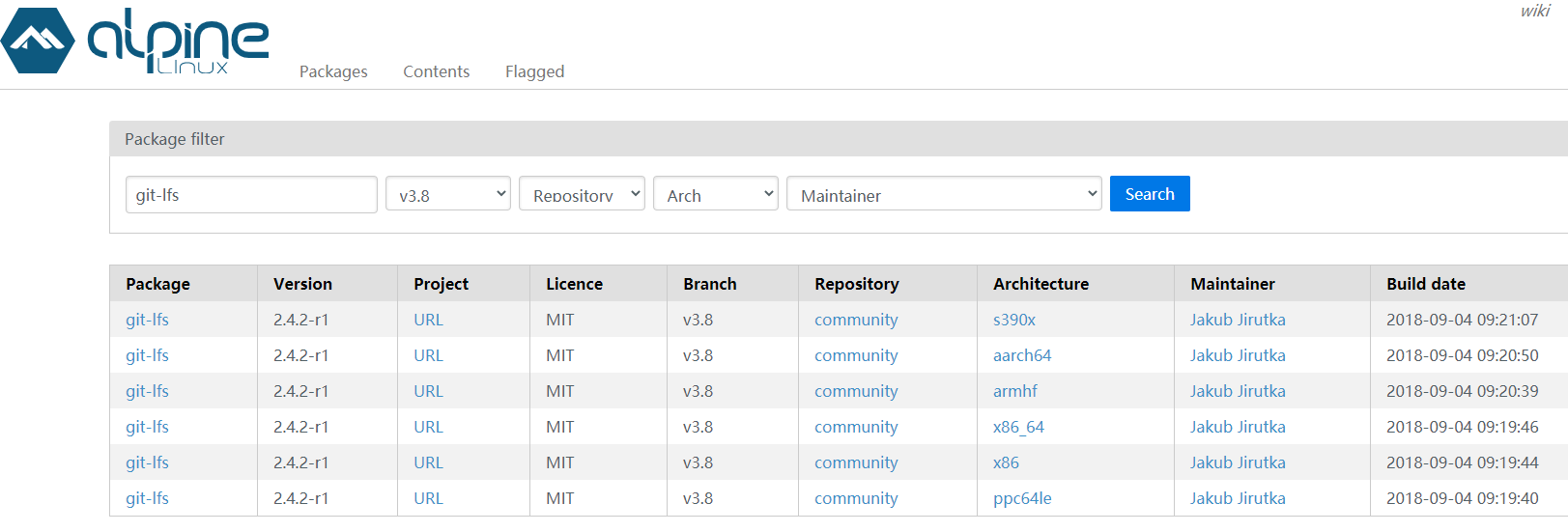Click the Alpine Linux logo

[135, 41]
